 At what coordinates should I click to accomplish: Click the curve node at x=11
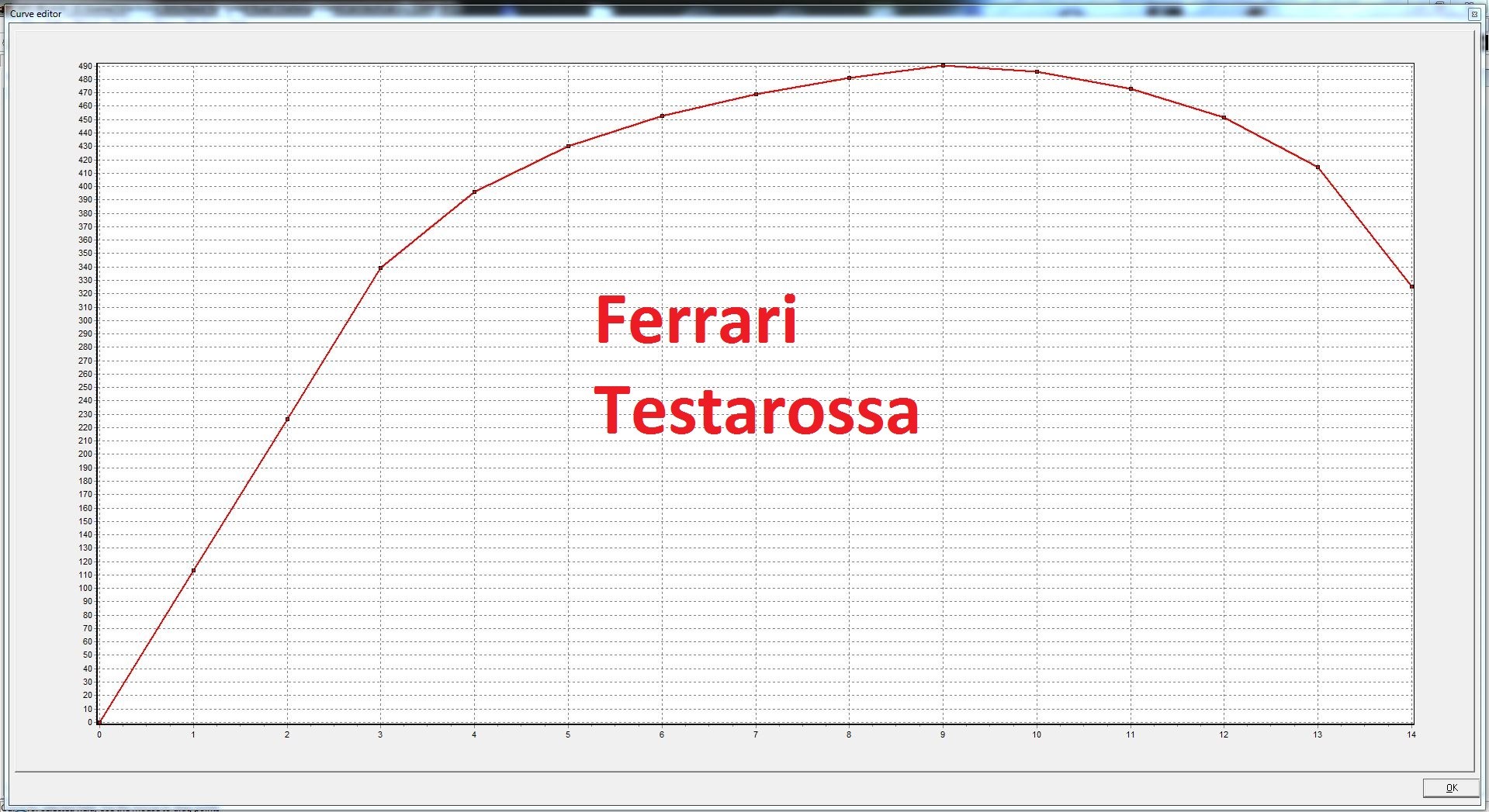click(x=1131, y=89)
